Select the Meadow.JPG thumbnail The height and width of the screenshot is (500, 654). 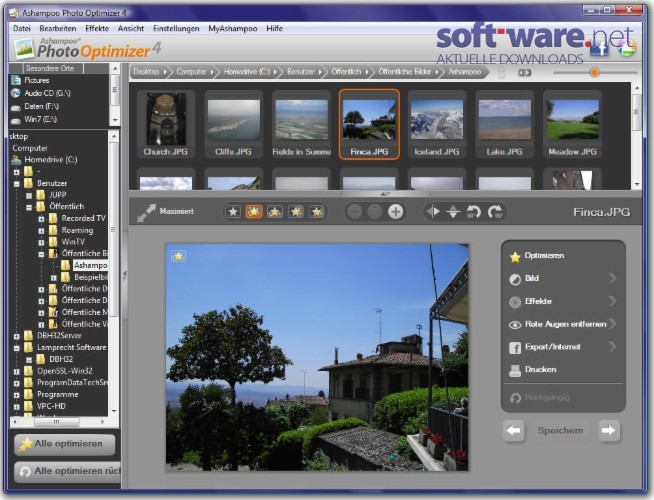coord(572,124)
